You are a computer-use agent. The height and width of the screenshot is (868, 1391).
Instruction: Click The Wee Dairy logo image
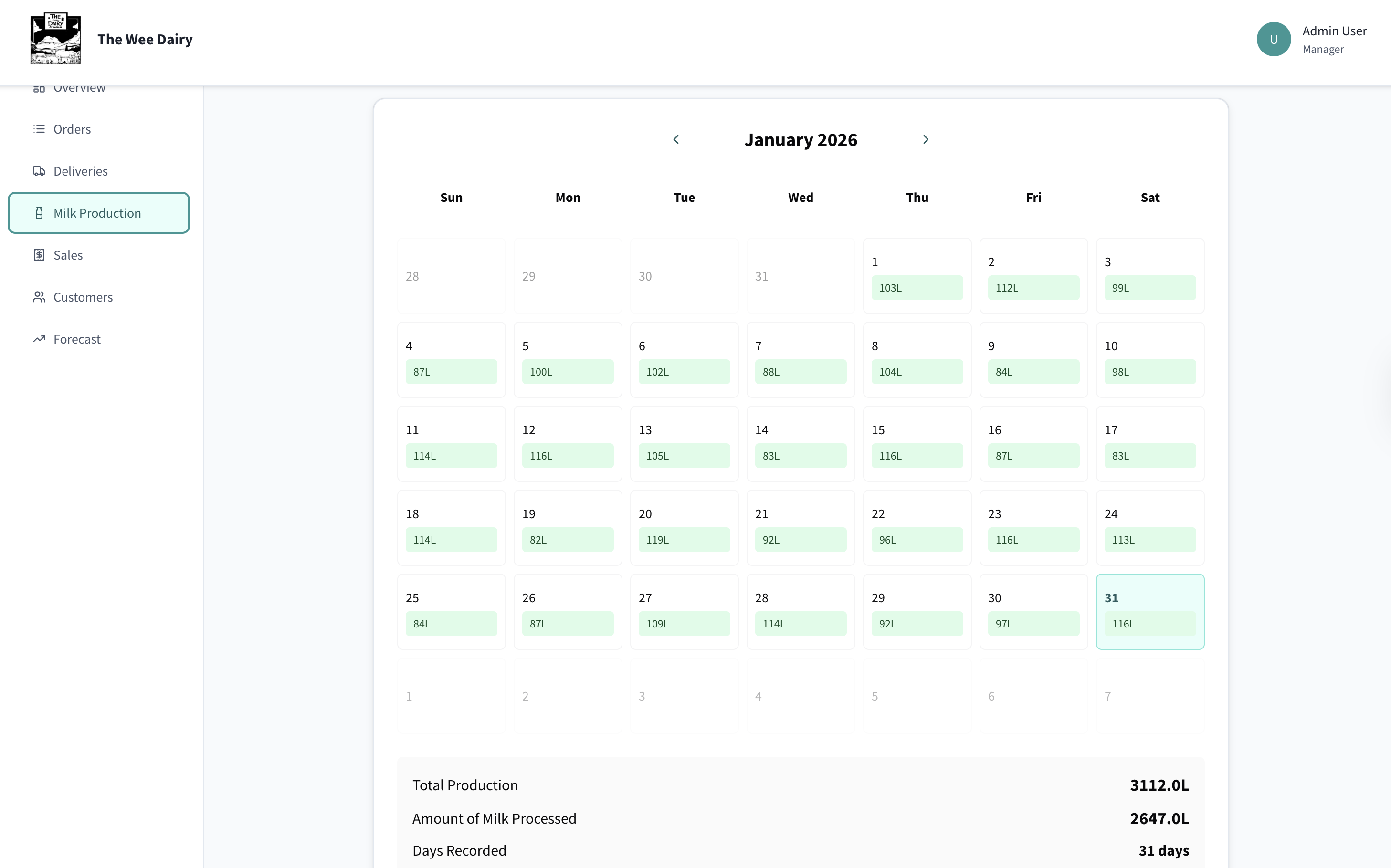click(x=56, y=39)
